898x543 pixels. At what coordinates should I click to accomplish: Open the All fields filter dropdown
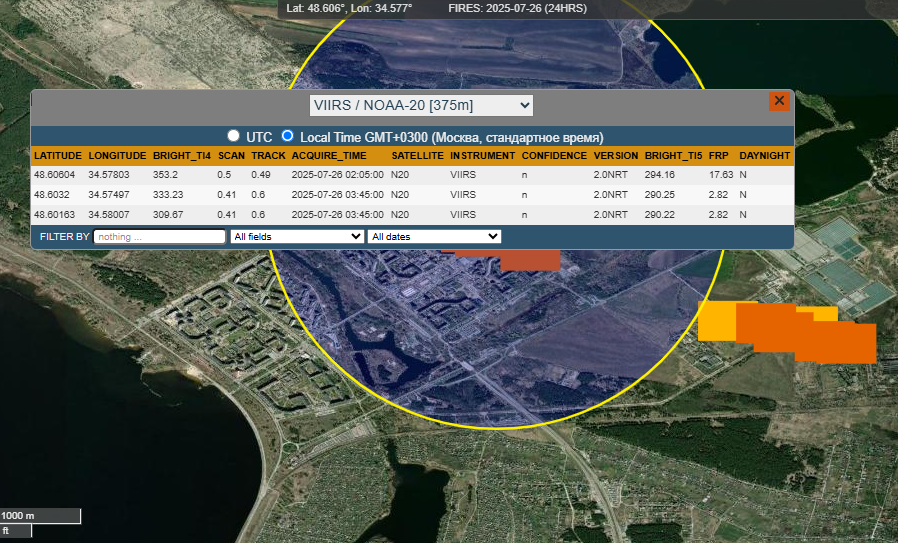[x=297, y=237]
